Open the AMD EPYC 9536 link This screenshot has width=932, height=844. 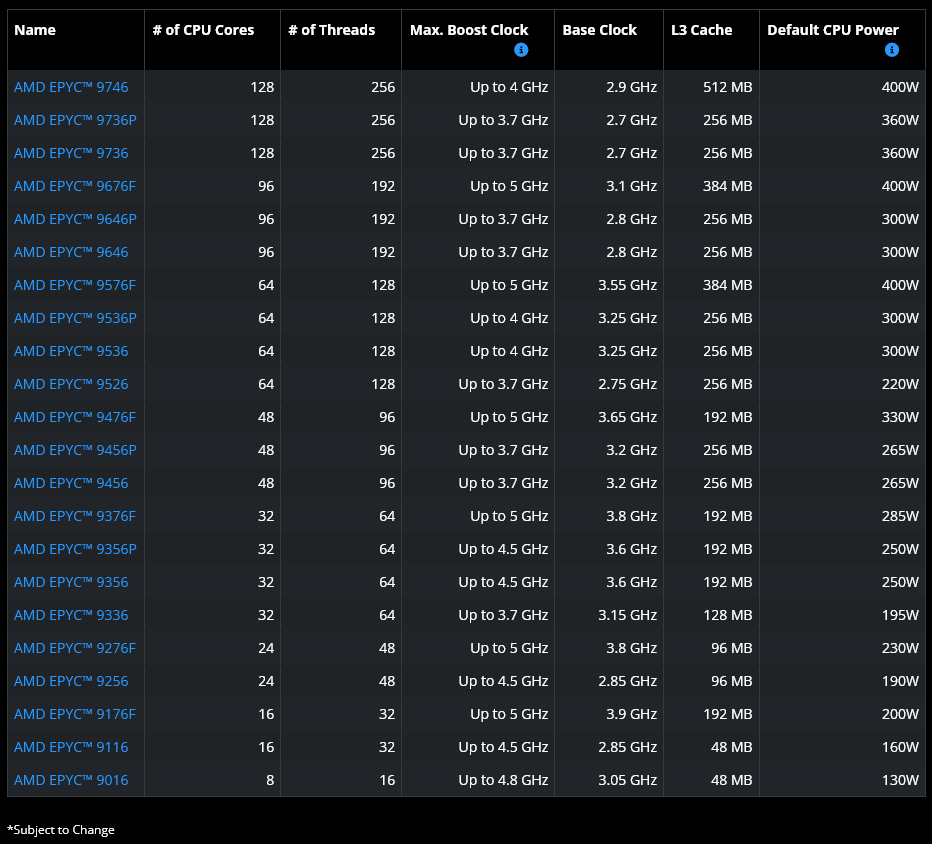tap(71, 351)
